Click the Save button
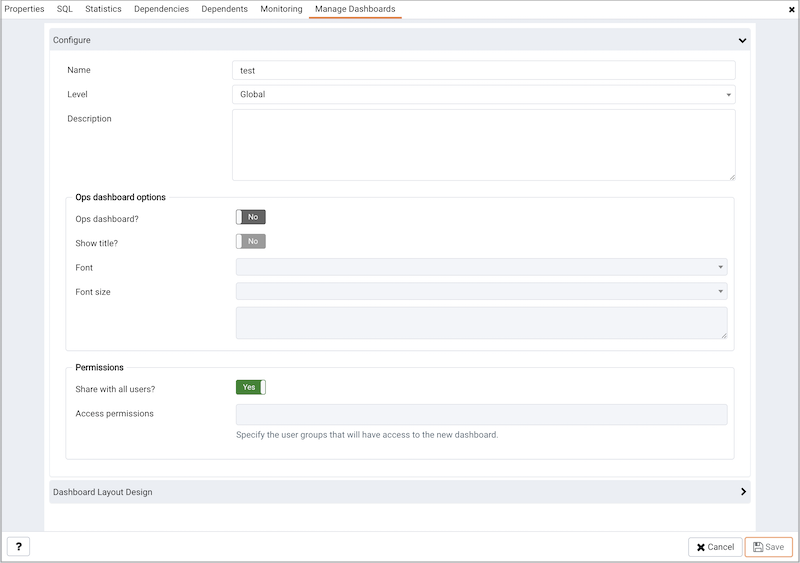Viewport: 800px width, 563px height. [768, 547]
